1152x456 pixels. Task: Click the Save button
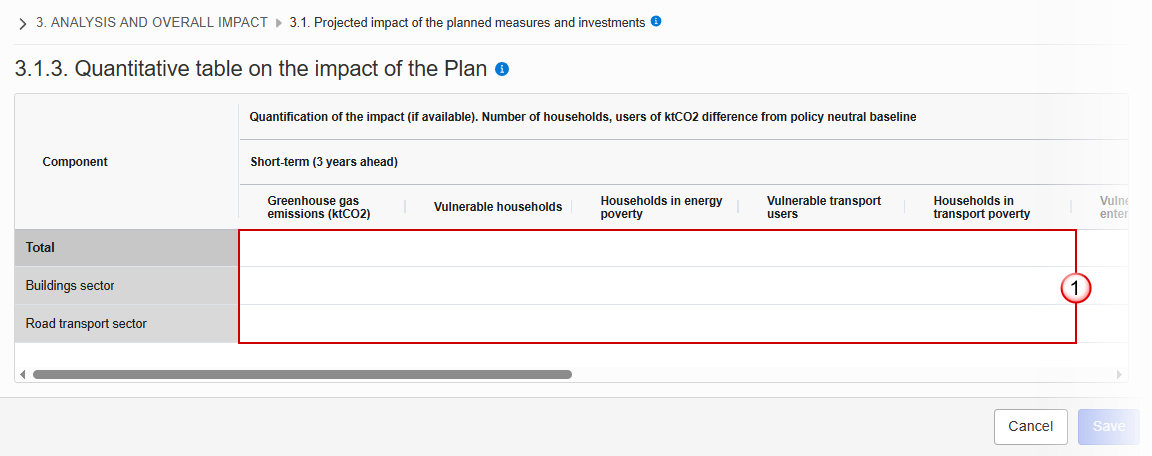click(x=1109, y=427)
